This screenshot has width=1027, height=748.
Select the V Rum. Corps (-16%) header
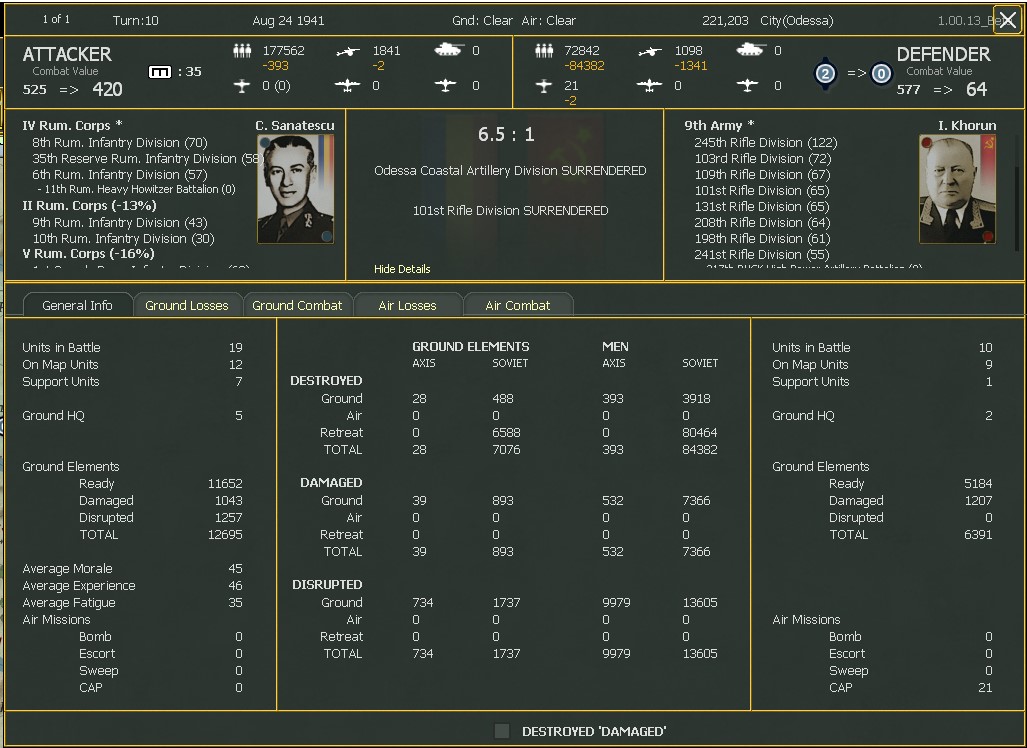pos(88,253)
